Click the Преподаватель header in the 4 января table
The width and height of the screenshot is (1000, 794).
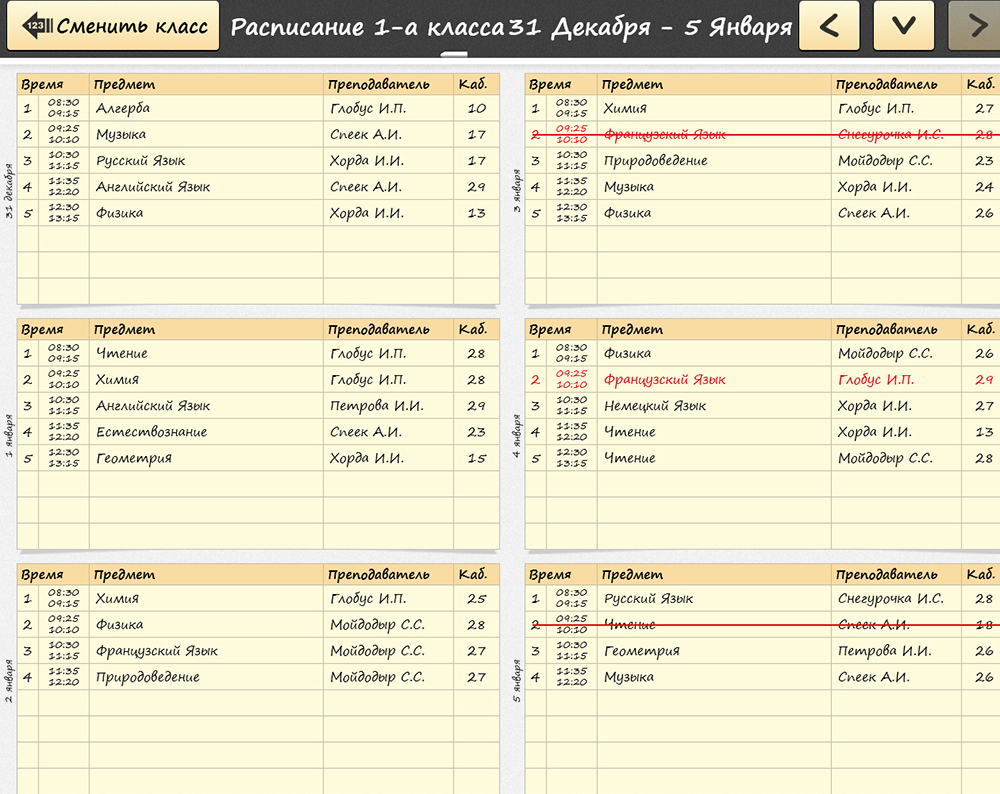(886, 330)
